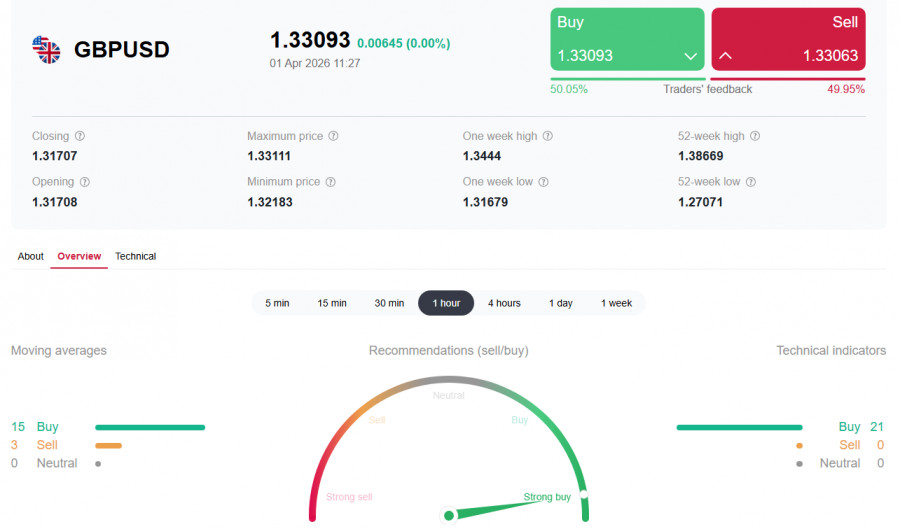The height and width of the screenshot is (529, 900).
Task: Click the current price 1.33093 heading
Action: click(310, 40)
